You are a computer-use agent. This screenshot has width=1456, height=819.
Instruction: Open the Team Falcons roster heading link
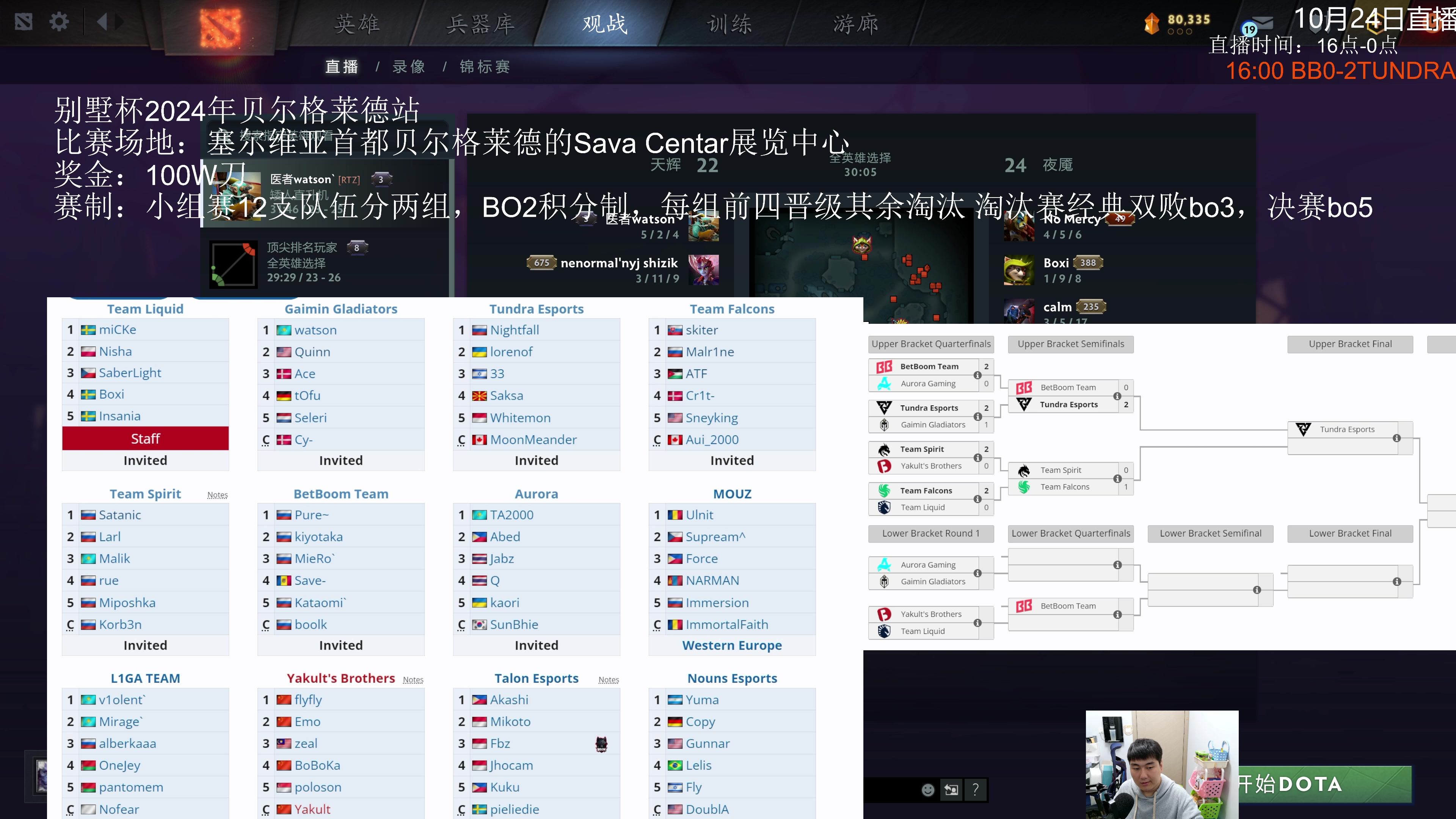click(x=732, y=309)
